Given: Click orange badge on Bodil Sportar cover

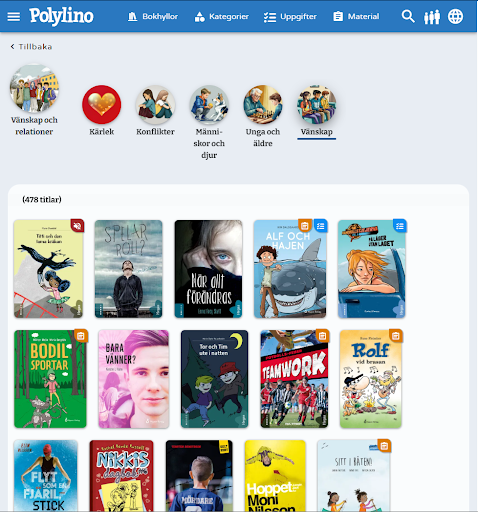Looking at the screenshot, I should click(81, 336).
